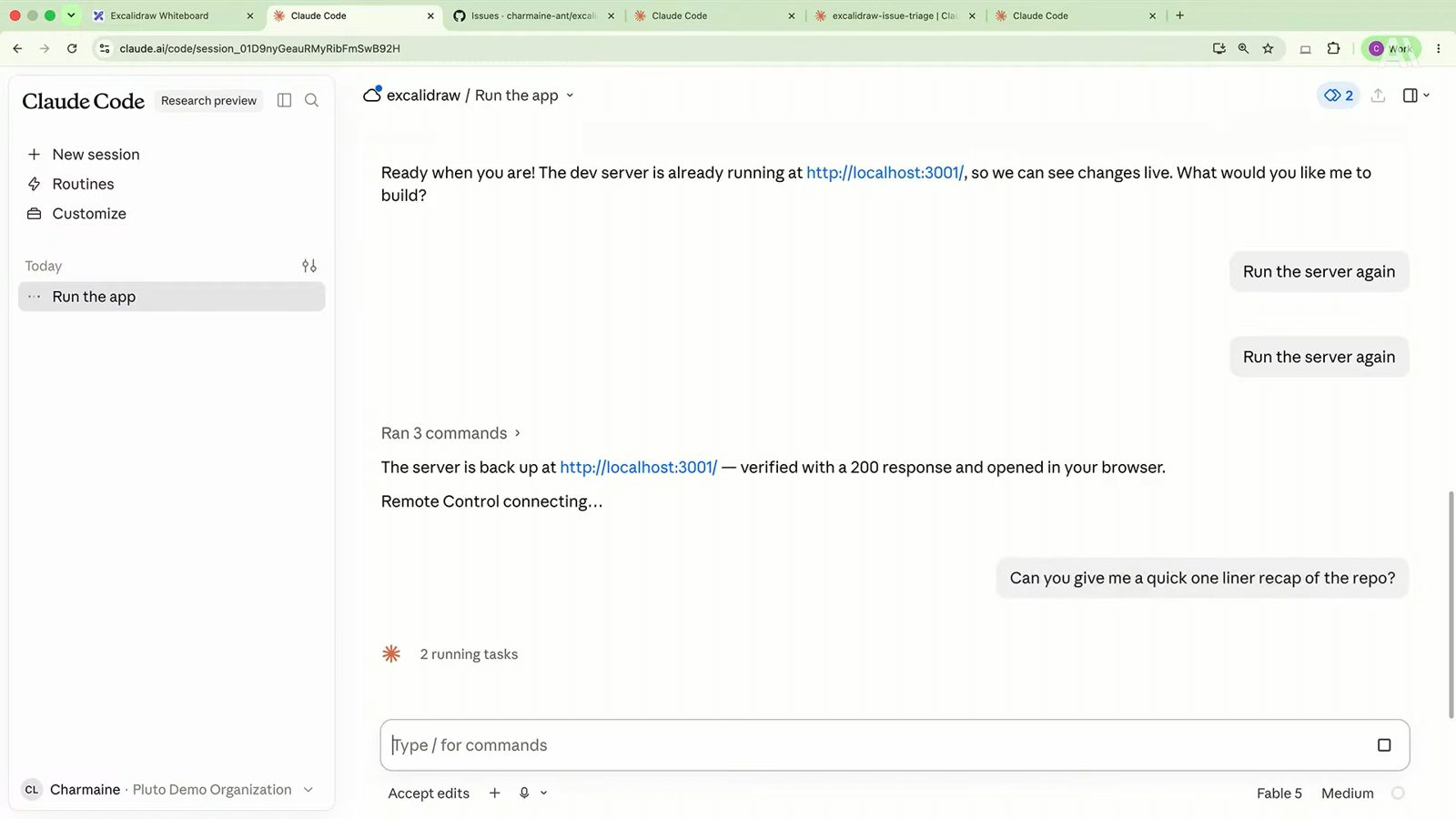This screenshot has height=819, width=1456.
Task: Open localhost link in 'server is back up' message
Action: 638,468
